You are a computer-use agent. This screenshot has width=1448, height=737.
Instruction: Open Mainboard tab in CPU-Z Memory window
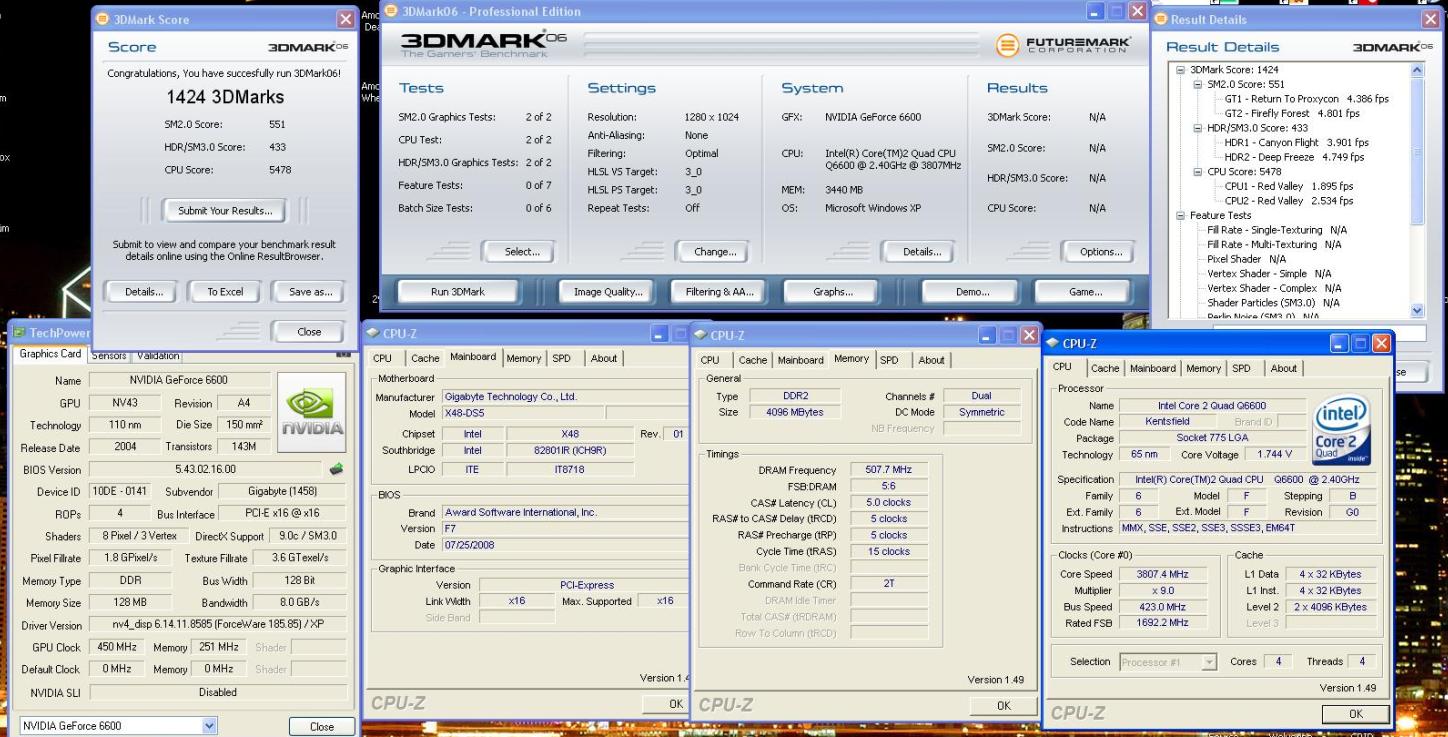coord(801,360)
